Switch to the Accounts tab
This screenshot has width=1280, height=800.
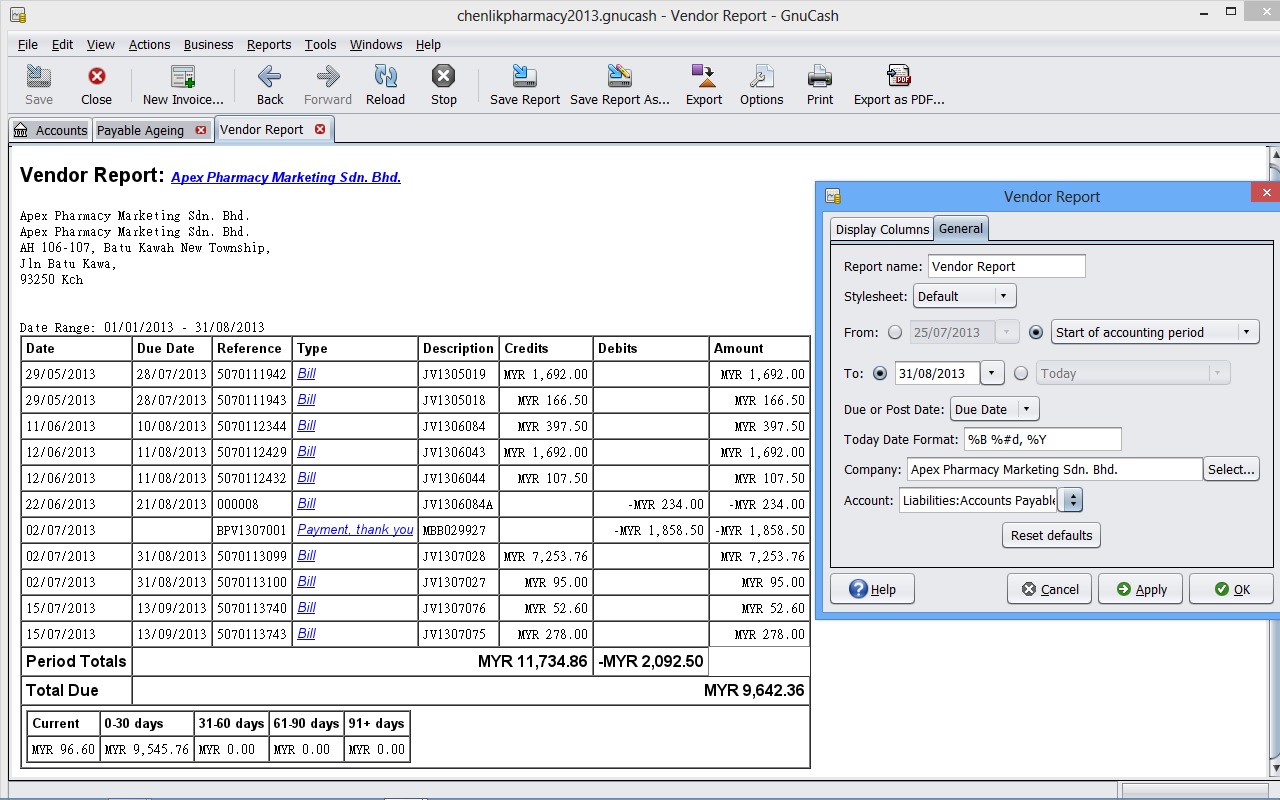point(51,130)
